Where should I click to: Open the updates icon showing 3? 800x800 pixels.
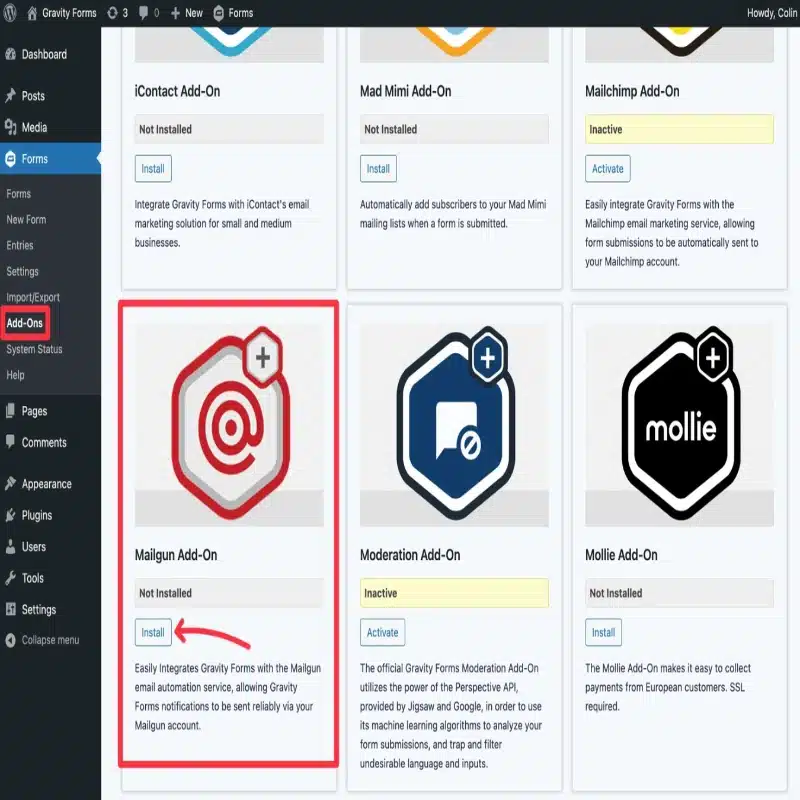pos(117,13)
